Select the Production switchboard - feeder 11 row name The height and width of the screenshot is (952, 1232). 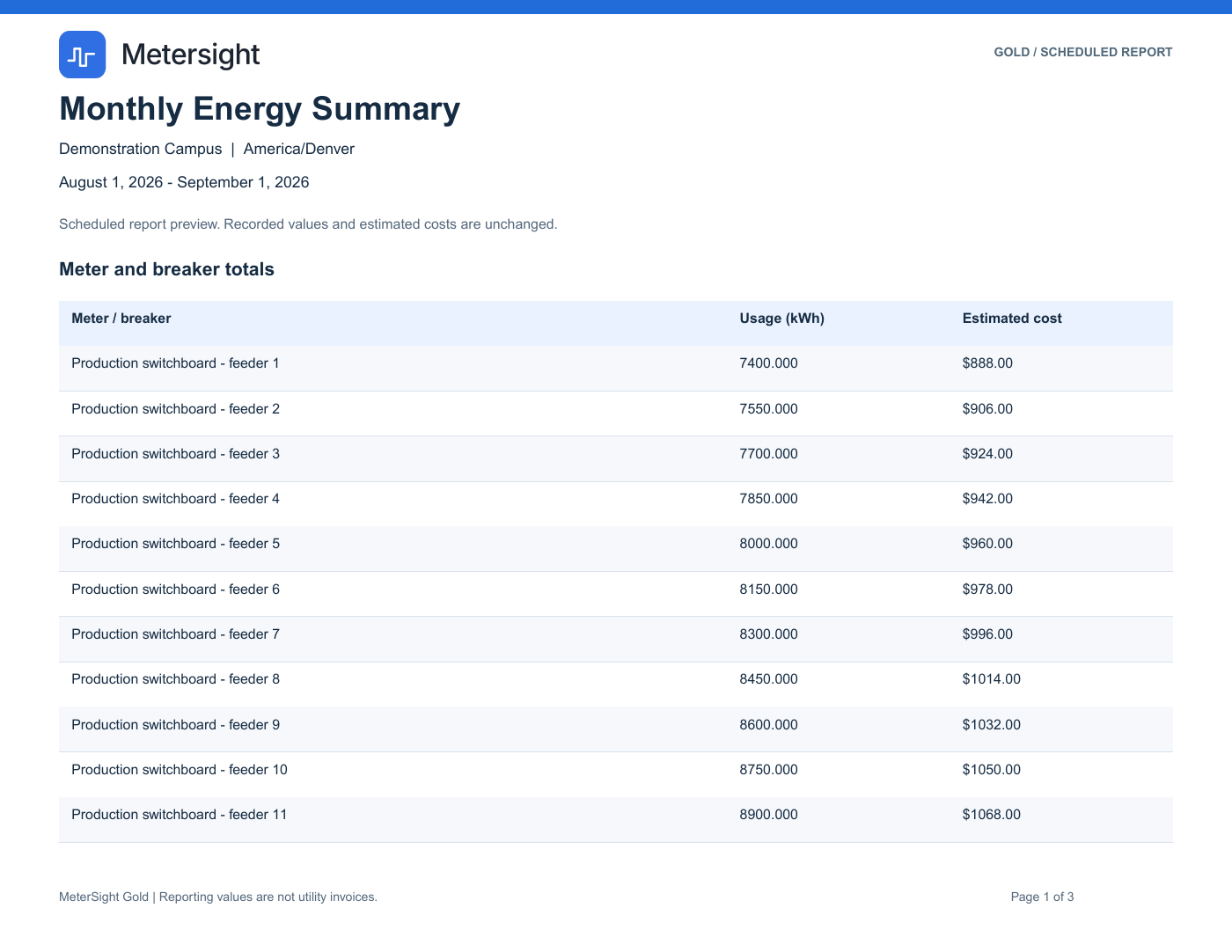(180, 815)
